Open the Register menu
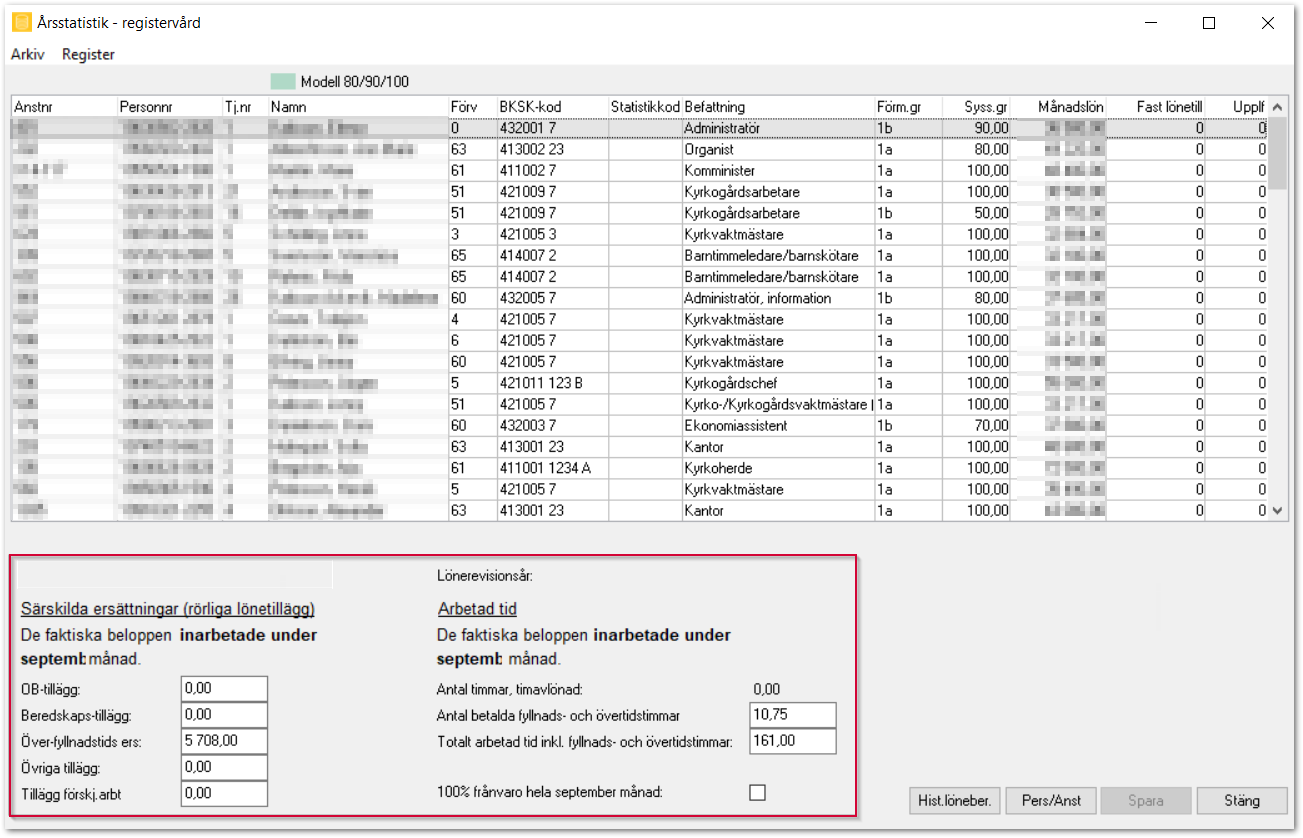 click(88, 55)
